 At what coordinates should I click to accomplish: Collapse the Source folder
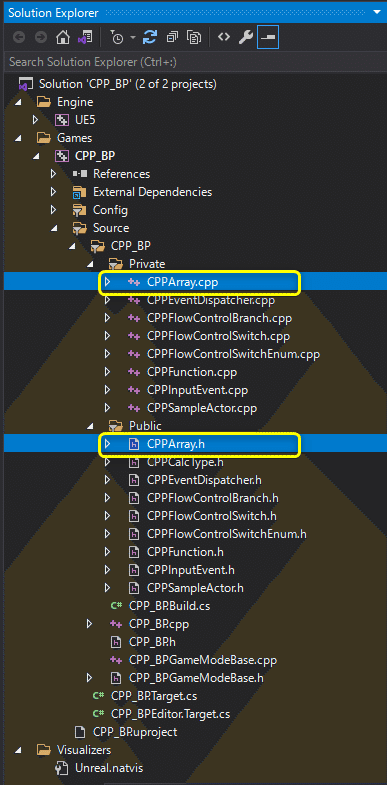54,228
